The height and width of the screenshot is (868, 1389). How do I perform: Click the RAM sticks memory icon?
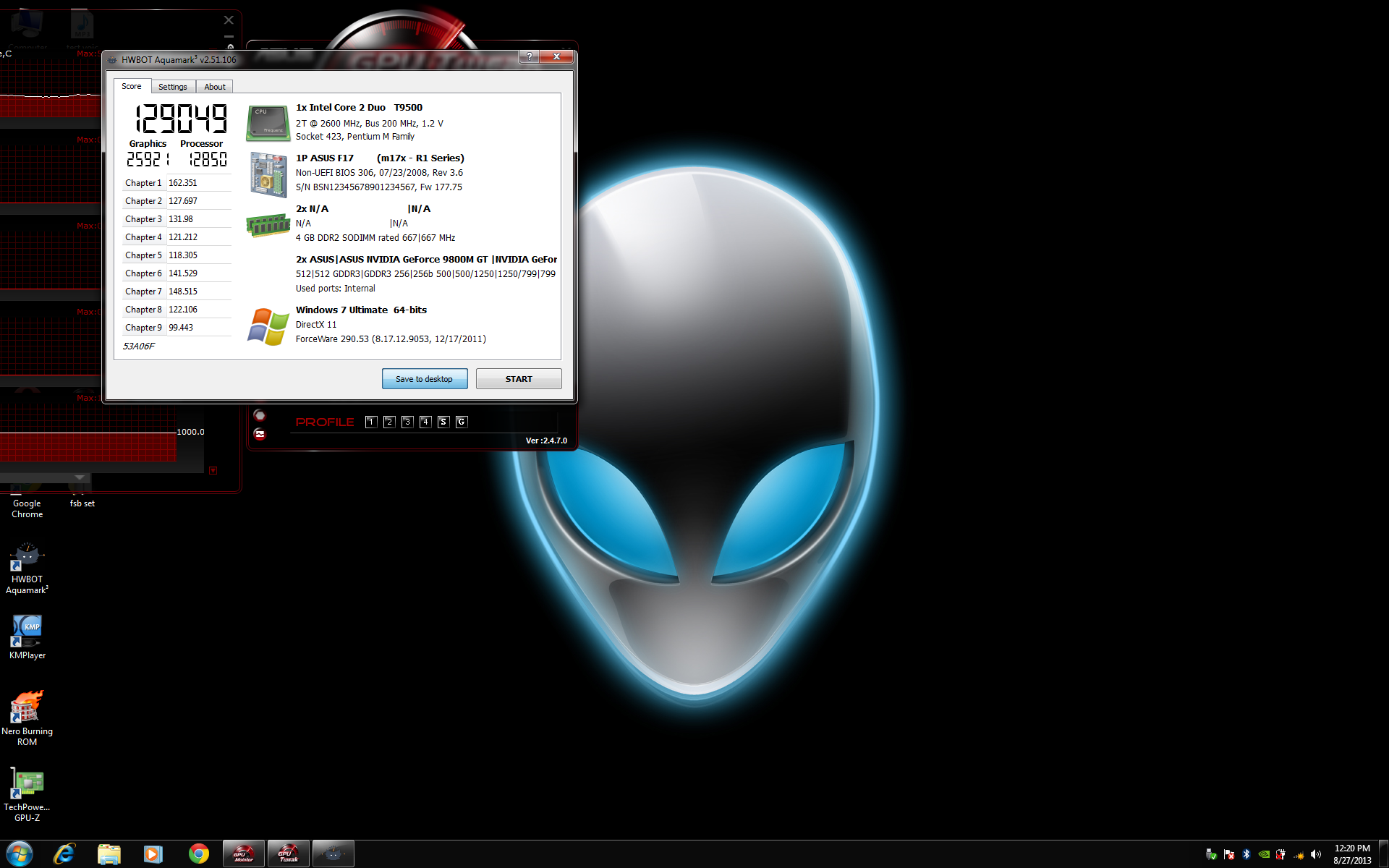[x=268, y=225]
